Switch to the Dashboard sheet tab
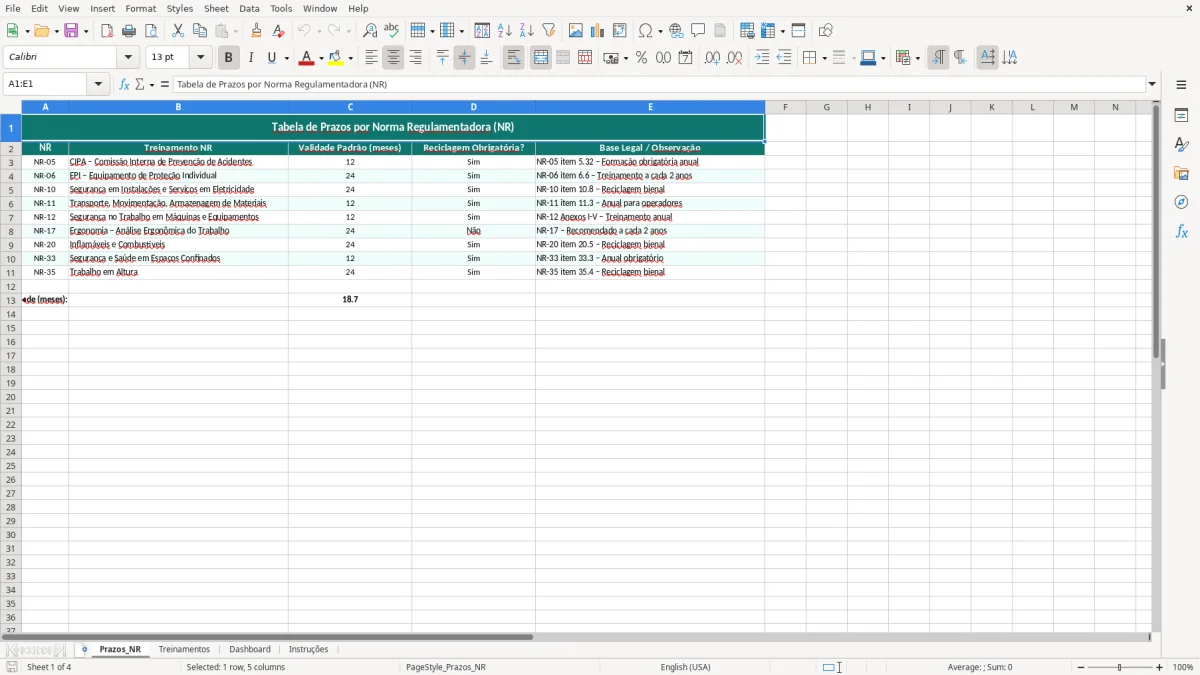Screen dimensions: 1200x675 250,649
